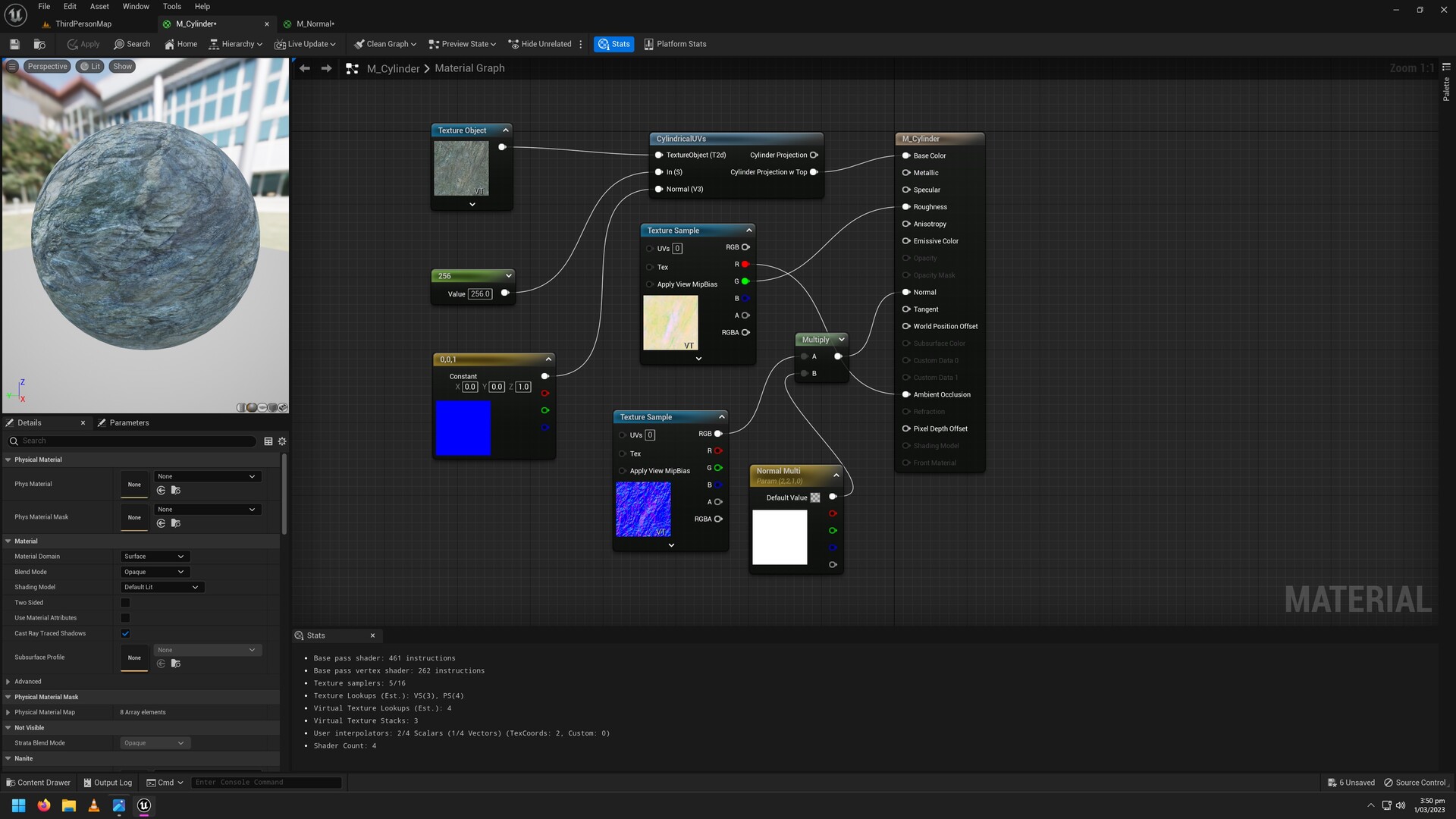Enable the Two Sided checkbox
This screenshot has height=819, width=1456.
pyautogui.click(x=125, y=602)
